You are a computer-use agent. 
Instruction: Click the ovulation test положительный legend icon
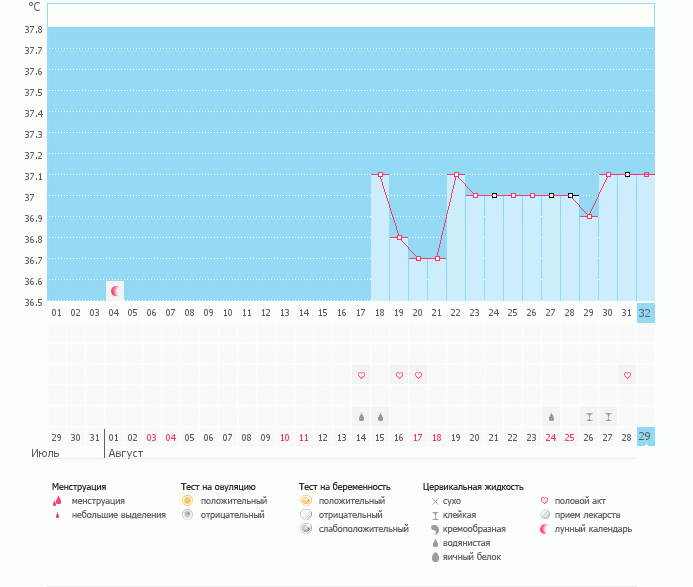coord(187,500)
